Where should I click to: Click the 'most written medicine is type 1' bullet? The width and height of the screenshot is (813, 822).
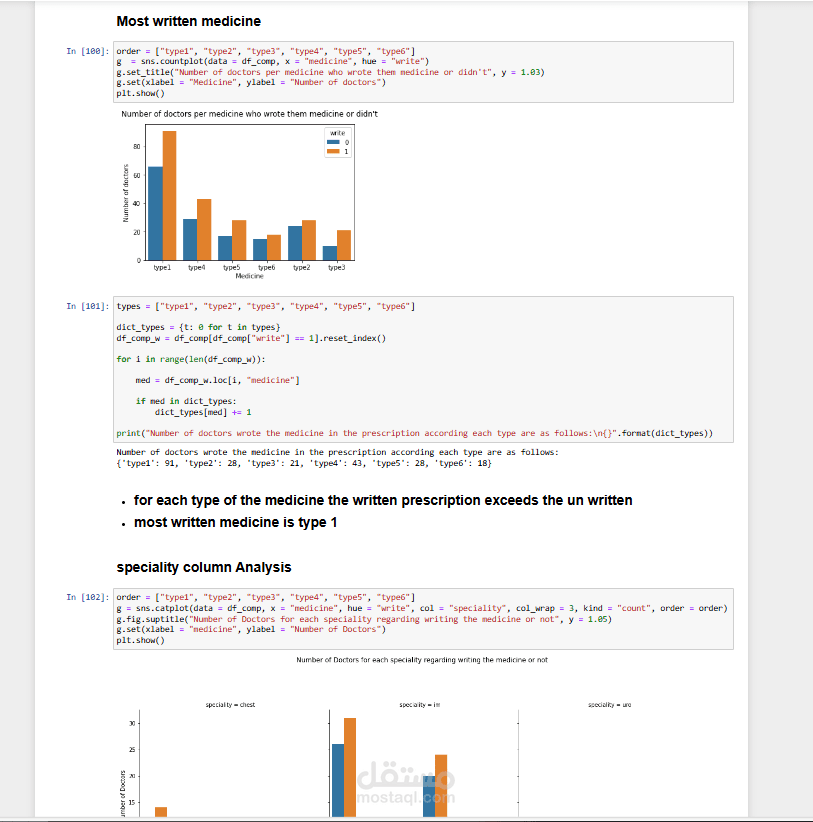pos(235,522)
